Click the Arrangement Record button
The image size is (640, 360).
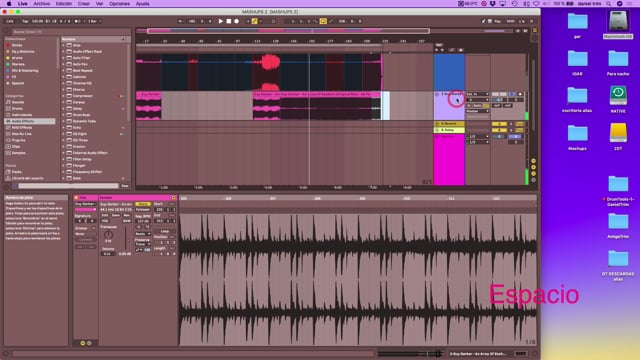236,21
